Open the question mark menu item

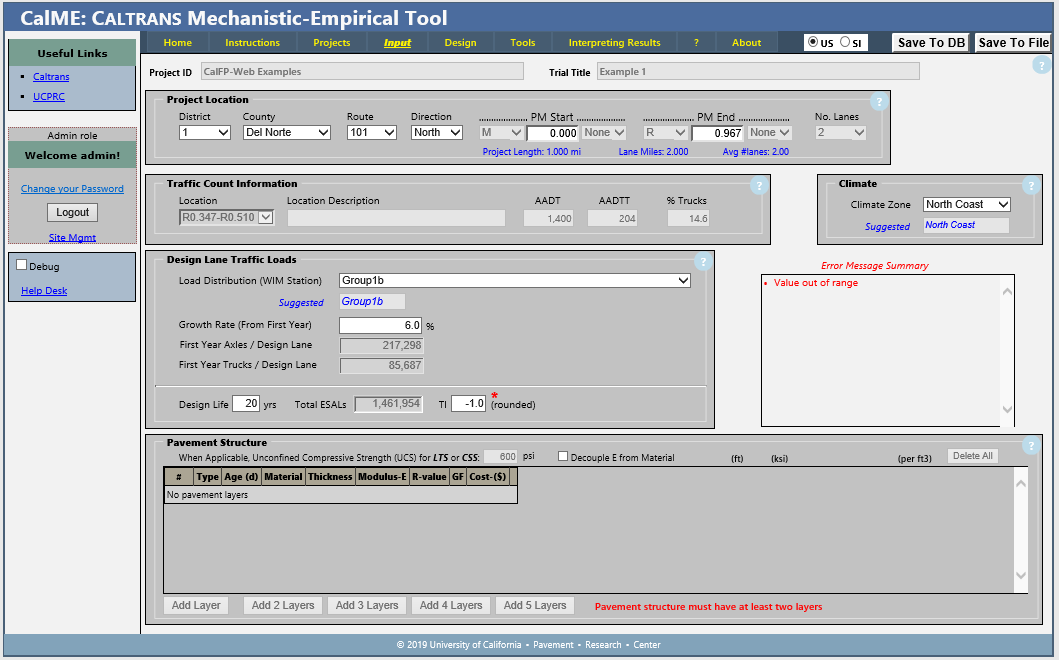click(696, 43)
